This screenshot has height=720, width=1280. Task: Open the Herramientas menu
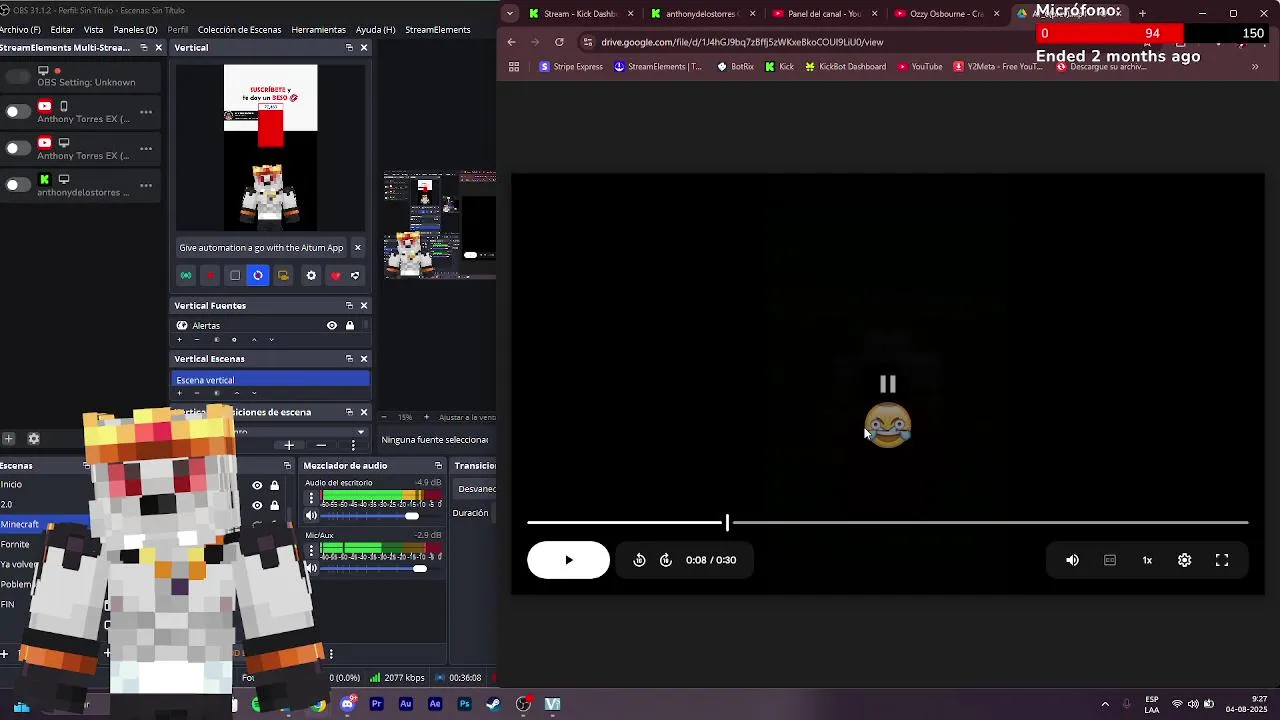tap(318, 30)
